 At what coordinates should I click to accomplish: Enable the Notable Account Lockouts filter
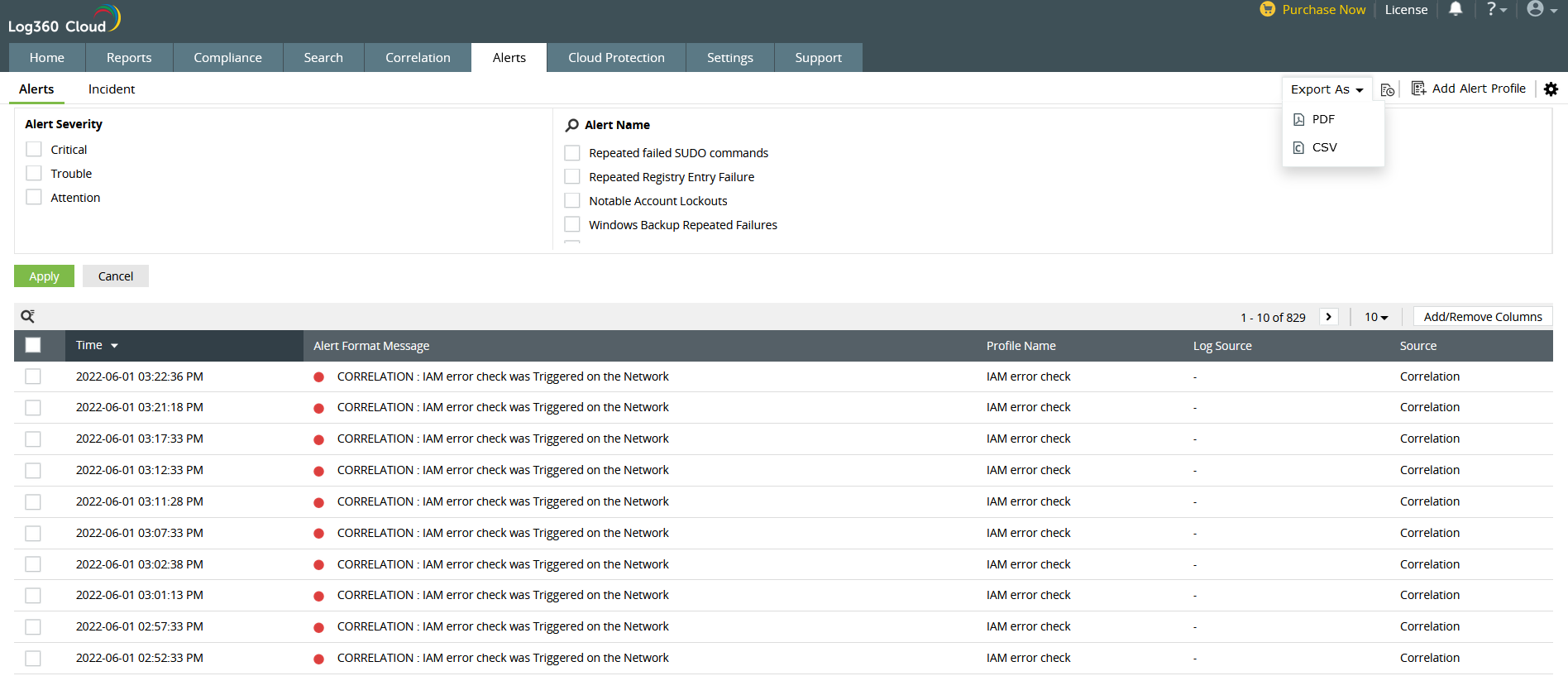[572, 201]
